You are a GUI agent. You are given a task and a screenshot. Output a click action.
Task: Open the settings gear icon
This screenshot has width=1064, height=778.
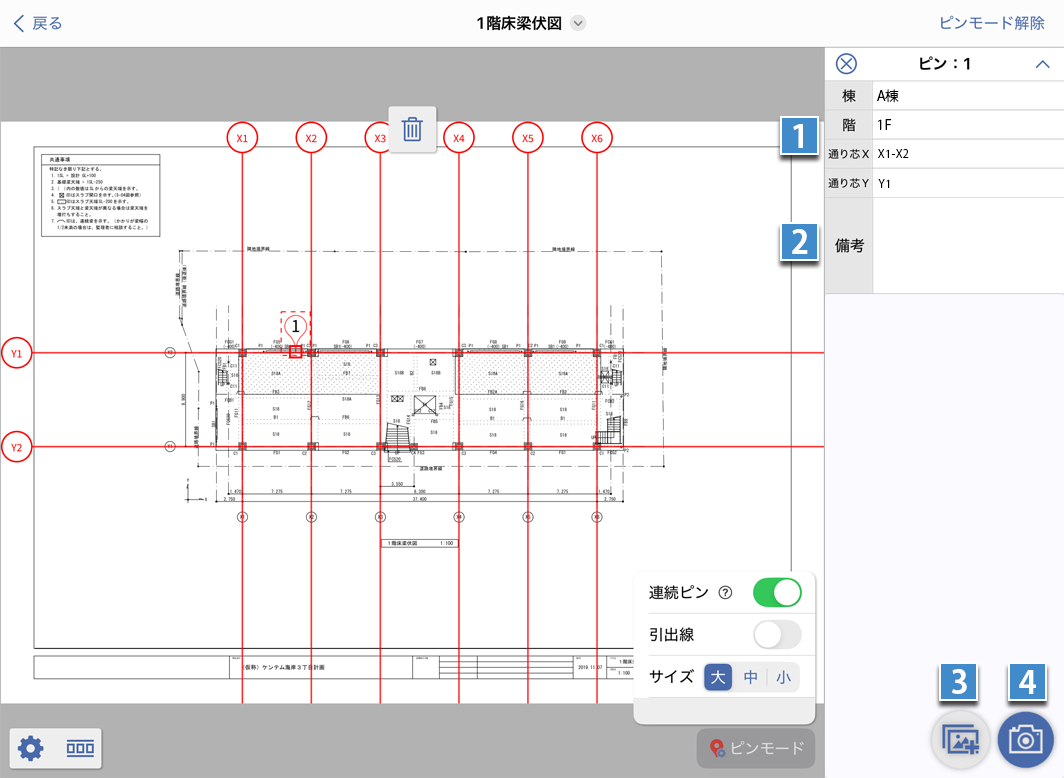tap(31, 748)
